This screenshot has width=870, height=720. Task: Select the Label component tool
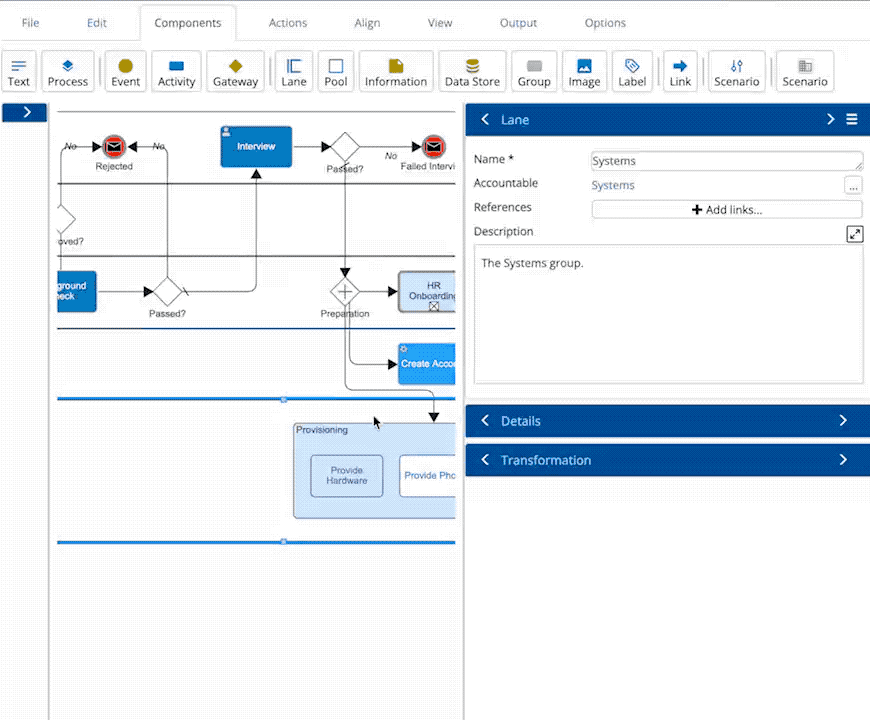coord(632,72)
